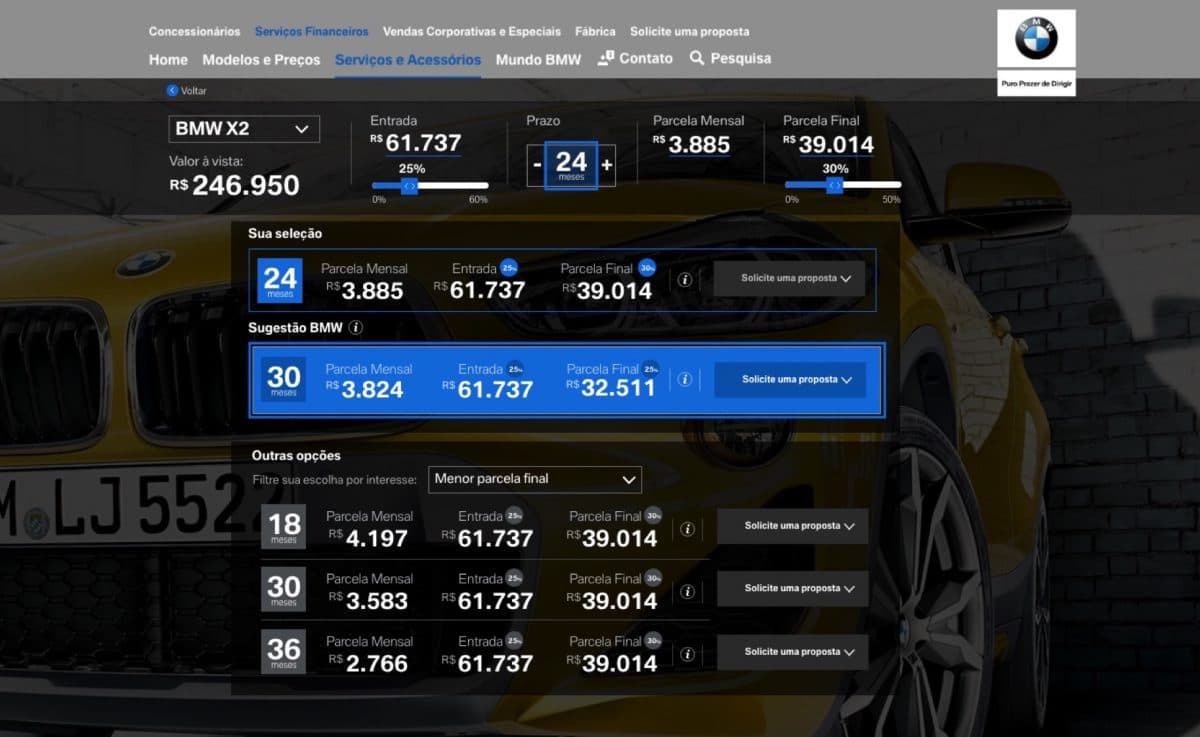The width and height of the screenshot is (1200, 737).
Task: Click the 24 meses Prazo value field
Action: tap(570, 162)
